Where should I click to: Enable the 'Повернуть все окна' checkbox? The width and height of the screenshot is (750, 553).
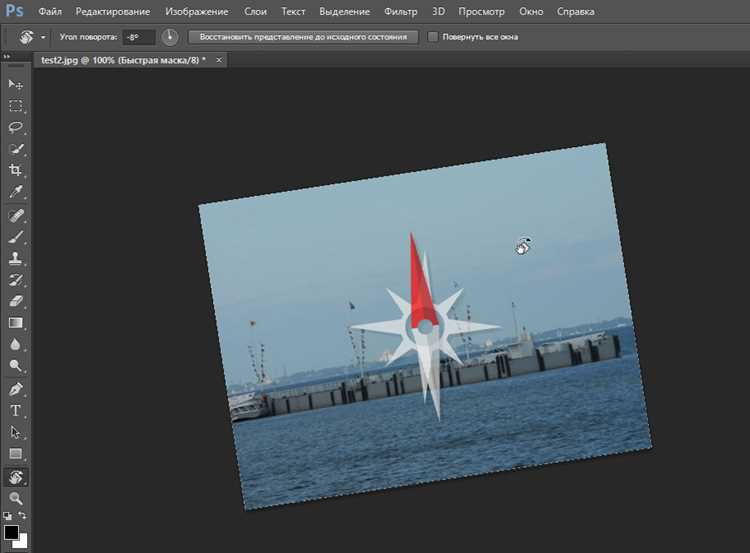432,37
